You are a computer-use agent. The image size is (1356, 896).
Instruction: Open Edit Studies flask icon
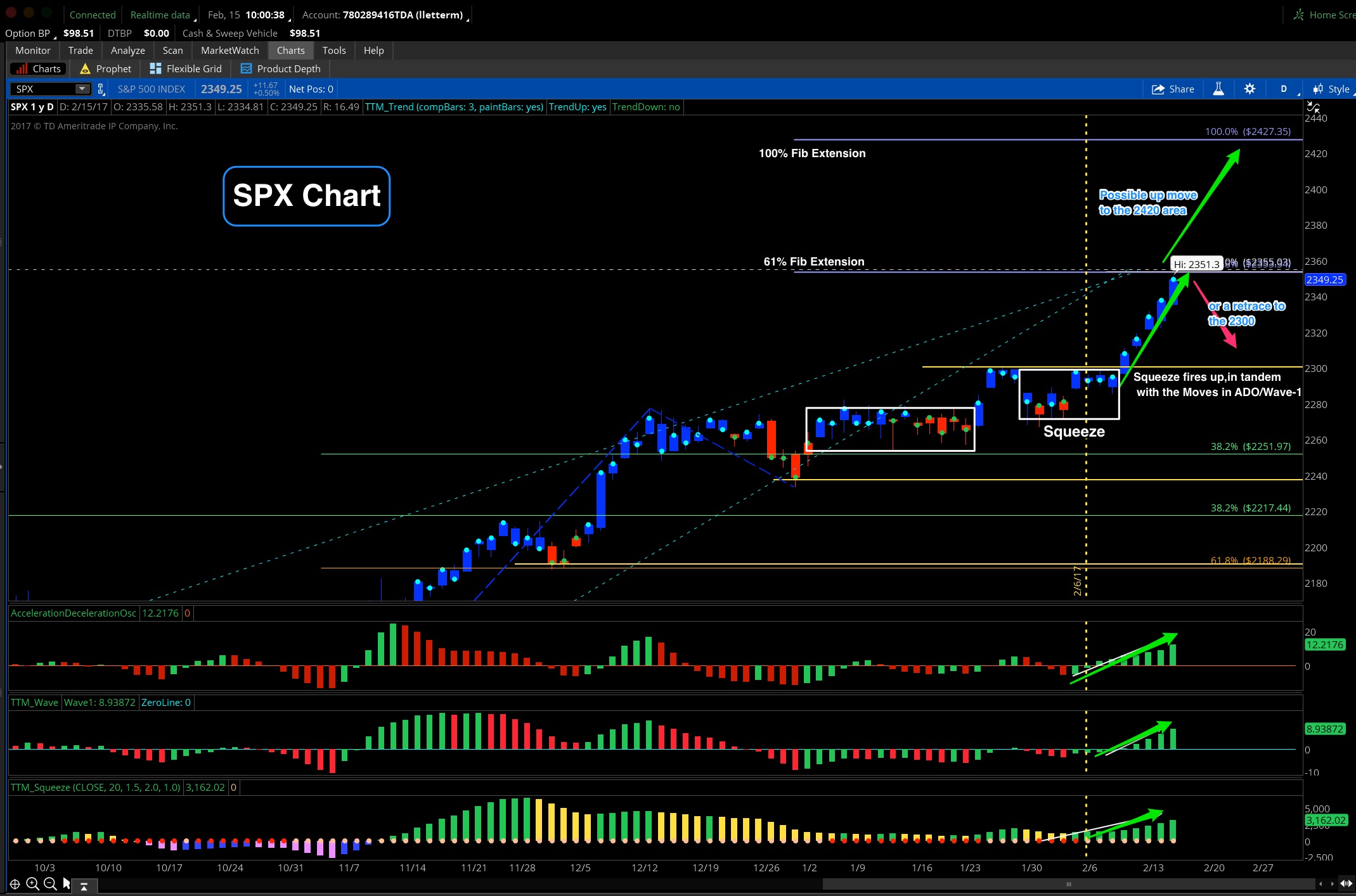pyautogui.click(x=1218, y=89)
